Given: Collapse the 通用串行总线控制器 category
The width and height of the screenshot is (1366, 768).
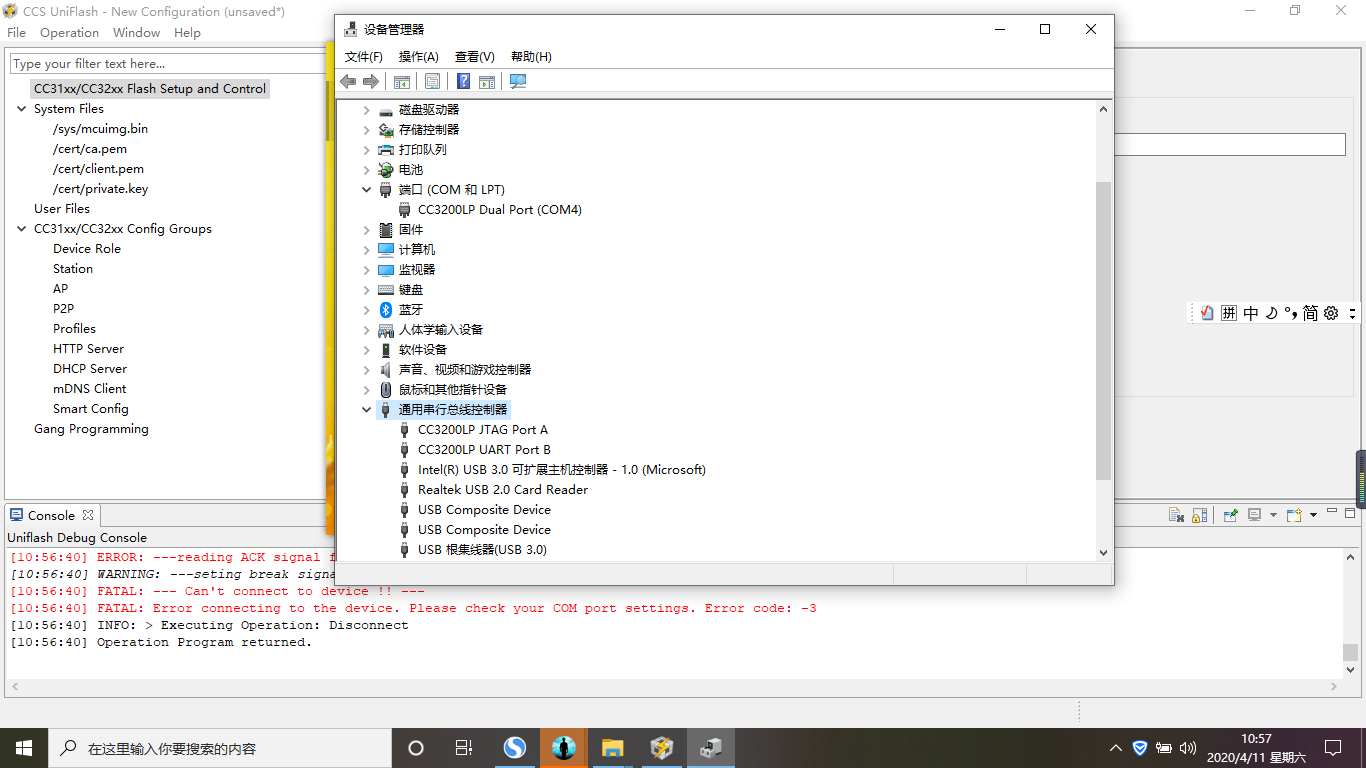Looking at the screenshot, I should point(367,410).
